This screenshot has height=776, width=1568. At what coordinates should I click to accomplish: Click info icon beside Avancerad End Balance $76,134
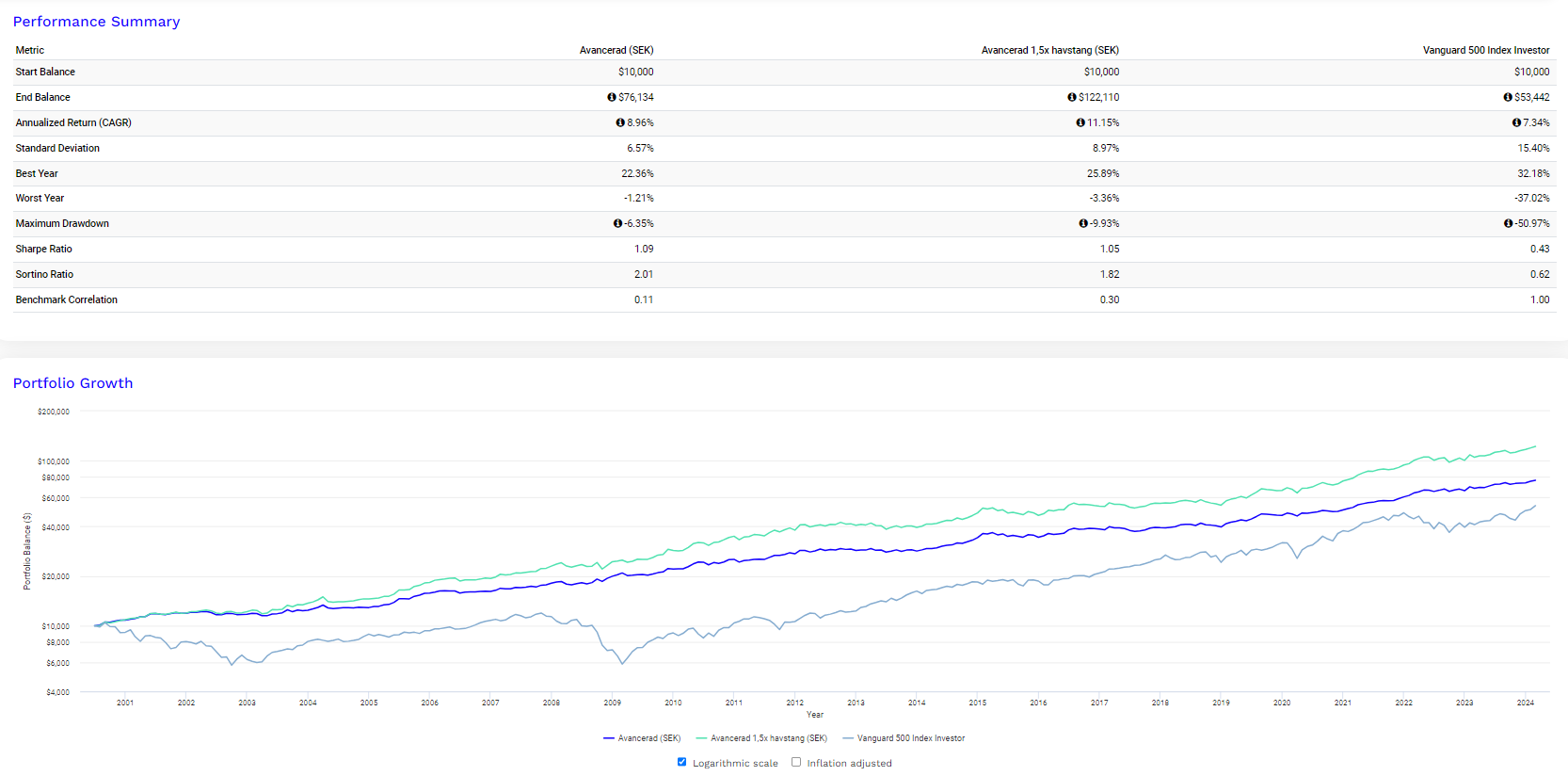point(612,97)
